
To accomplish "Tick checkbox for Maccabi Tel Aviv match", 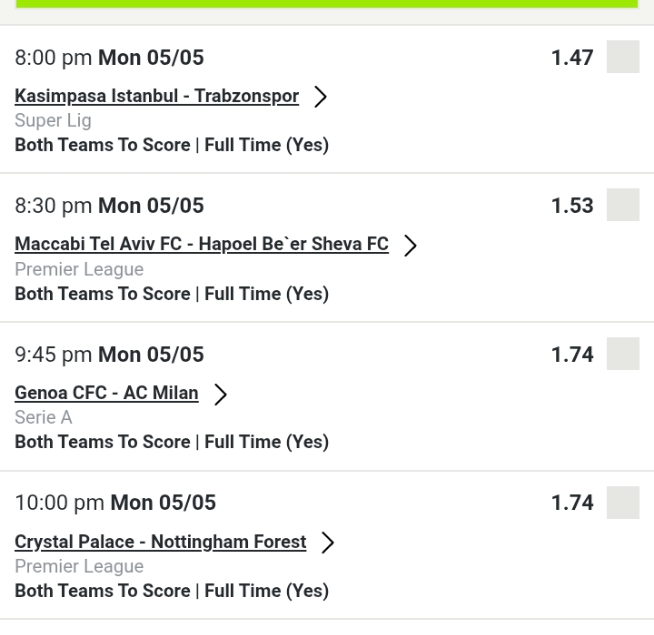I will pos(623,206).
